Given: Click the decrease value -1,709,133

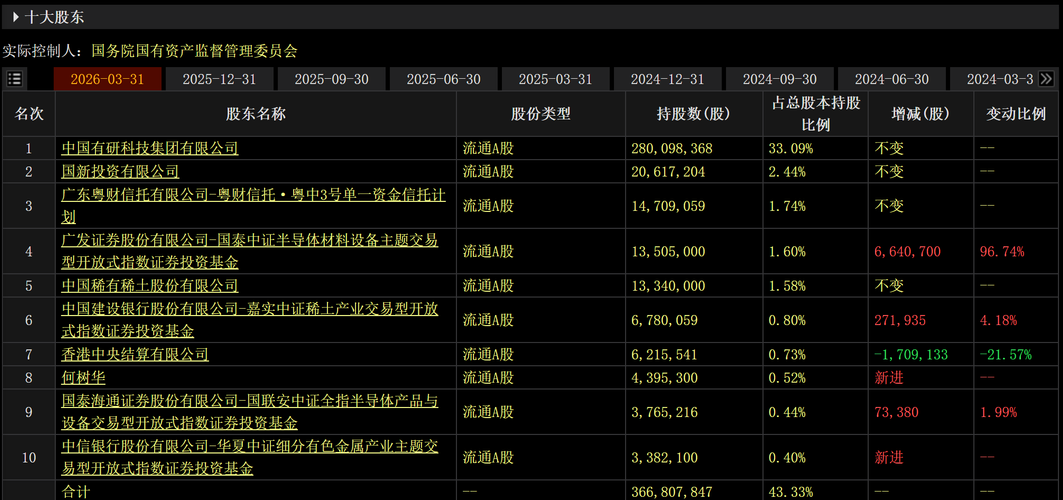Looking at the screenshot, I should [x=911, y=354].
